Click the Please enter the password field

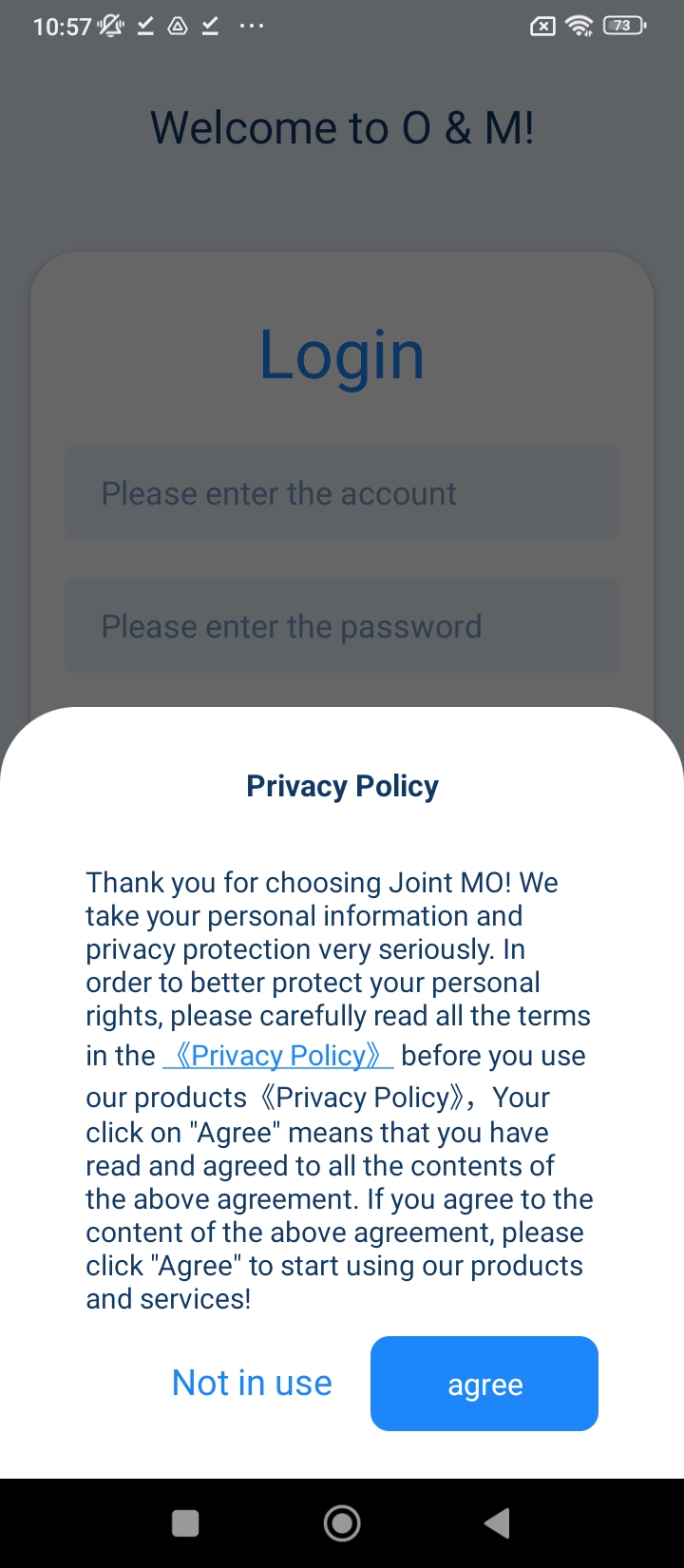point(342,625)
